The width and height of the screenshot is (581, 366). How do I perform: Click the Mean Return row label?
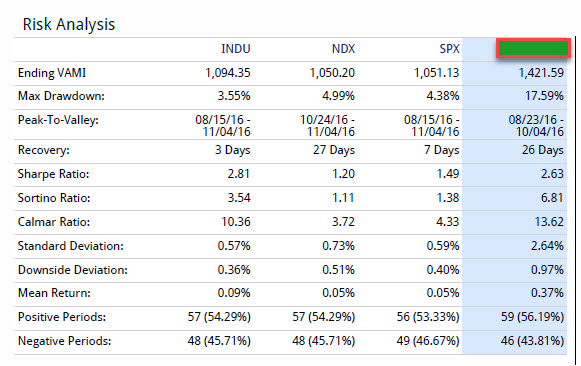pyautogui.click(x=54, y=293)
